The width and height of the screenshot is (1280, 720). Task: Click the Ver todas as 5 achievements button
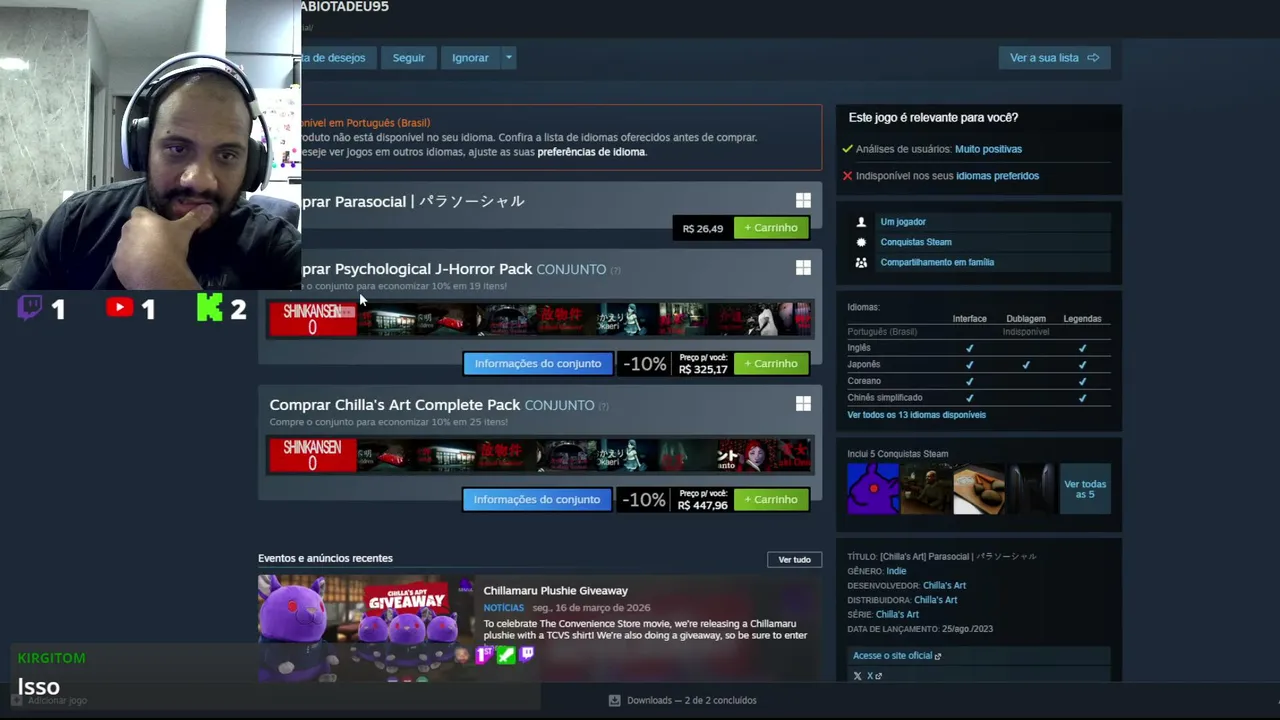[x=1085, y=489]
